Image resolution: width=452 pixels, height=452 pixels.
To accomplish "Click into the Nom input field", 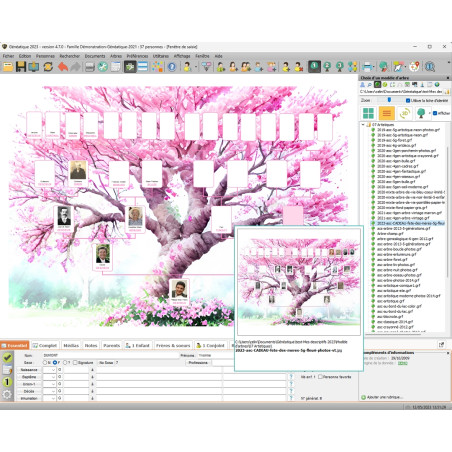I will coord(111,355).
